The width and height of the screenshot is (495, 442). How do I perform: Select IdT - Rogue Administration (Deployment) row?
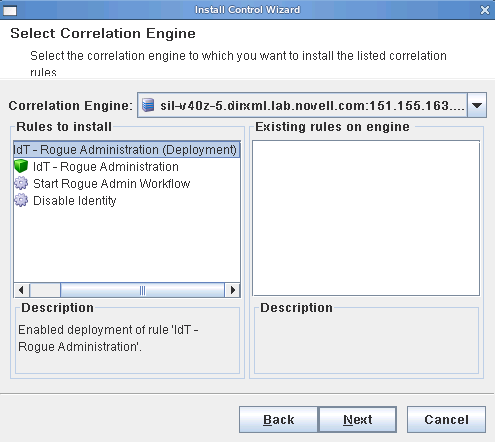click(x=127, y=149)
